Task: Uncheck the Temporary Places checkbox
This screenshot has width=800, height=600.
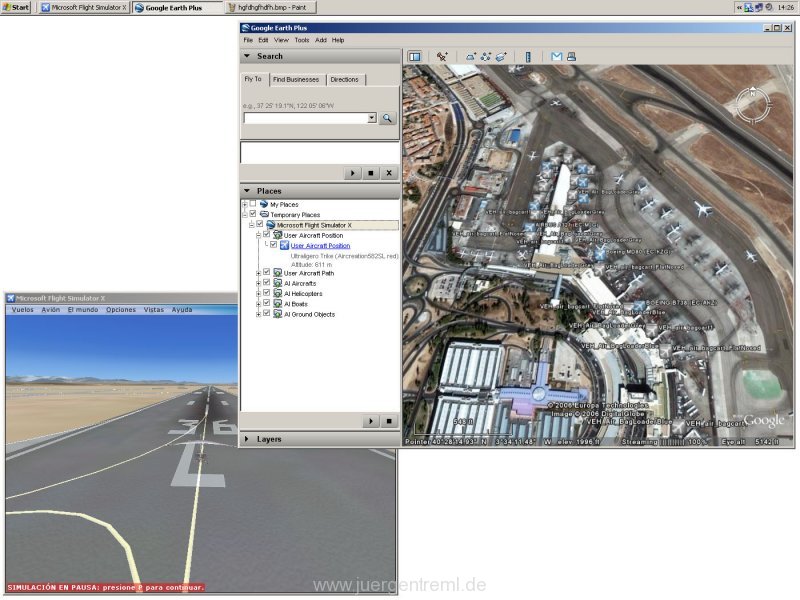Action: (x=253, y=214)
